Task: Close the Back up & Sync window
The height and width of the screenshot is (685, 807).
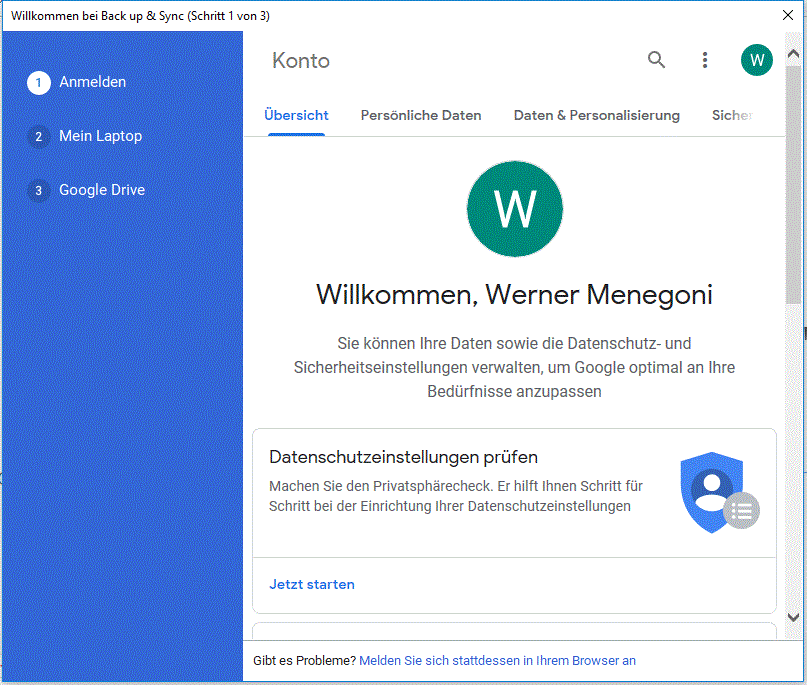Action: [787, 15]
